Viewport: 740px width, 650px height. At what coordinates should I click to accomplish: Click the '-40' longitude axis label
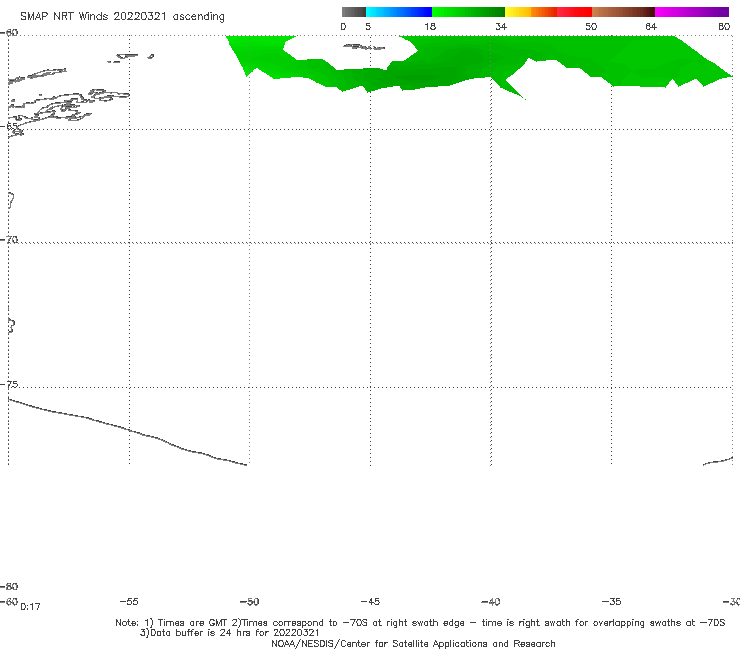[x=490, y=601]
